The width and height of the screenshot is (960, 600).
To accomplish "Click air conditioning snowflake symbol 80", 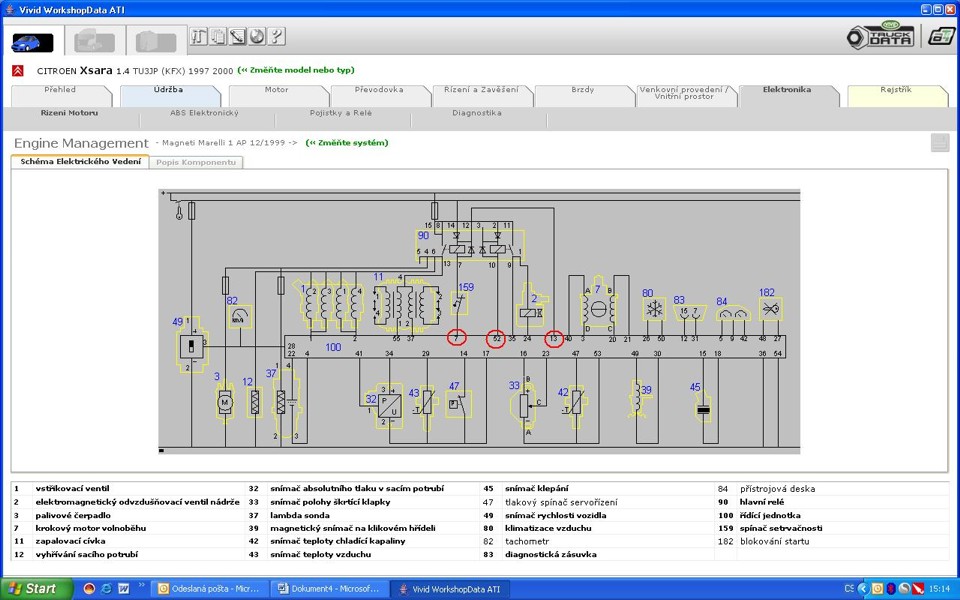I will (654, 309).
